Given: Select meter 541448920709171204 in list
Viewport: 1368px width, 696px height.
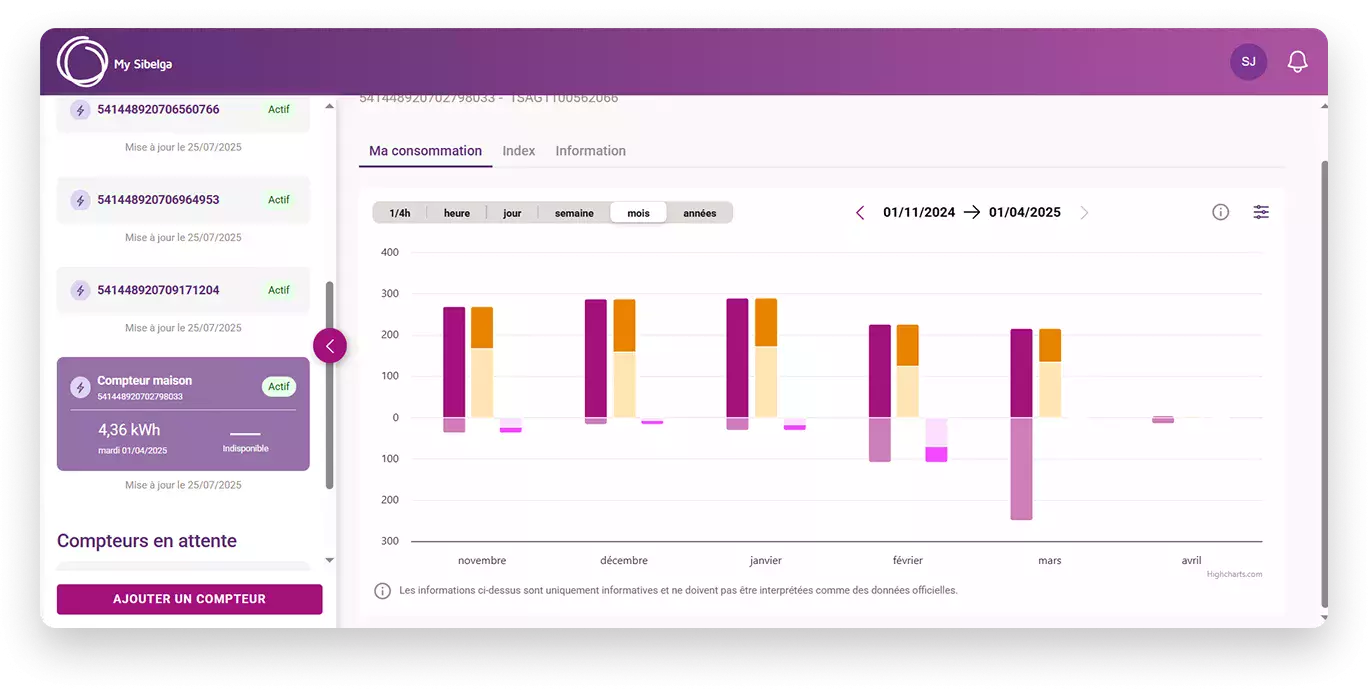Looking at the screenshot, I should [x=158, y=290].
